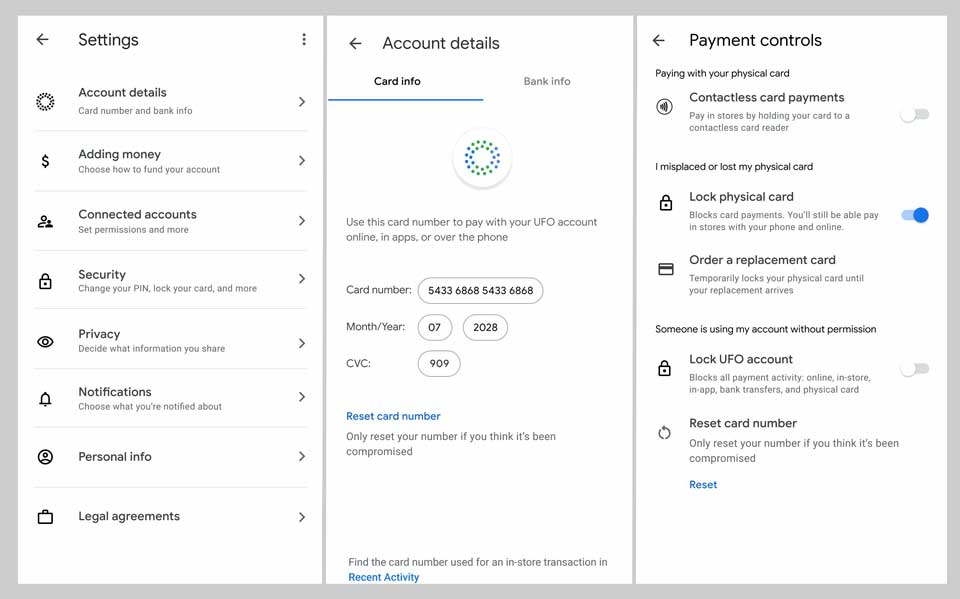
Task: Click the Connected accounts people icon
Action: pos(45,221)
